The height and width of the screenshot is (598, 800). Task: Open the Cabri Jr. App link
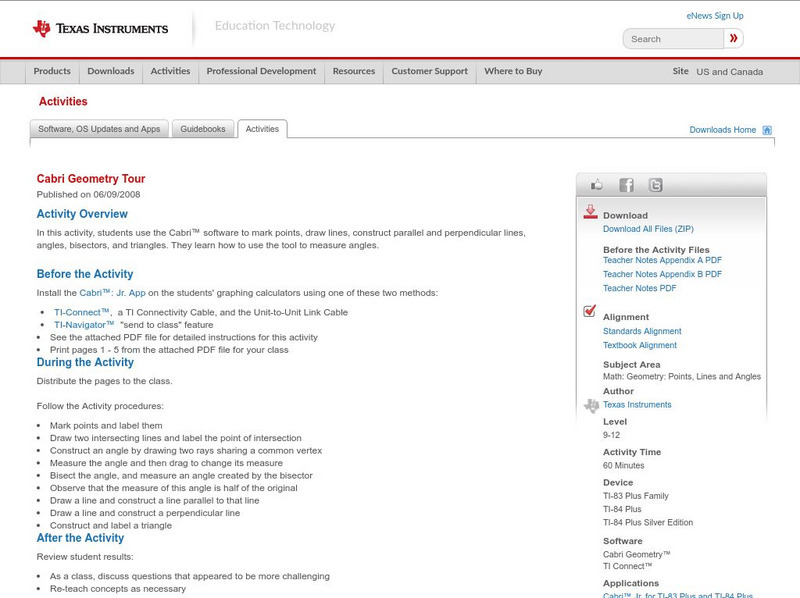pyautogui.click(x=112, y=293)
